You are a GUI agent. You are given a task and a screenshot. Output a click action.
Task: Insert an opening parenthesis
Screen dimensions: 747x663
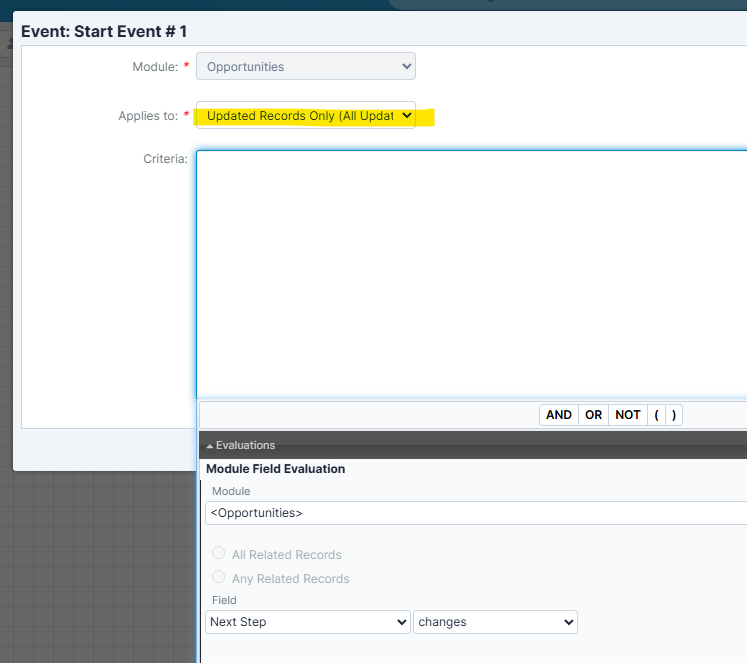click(x=656, y=415)
